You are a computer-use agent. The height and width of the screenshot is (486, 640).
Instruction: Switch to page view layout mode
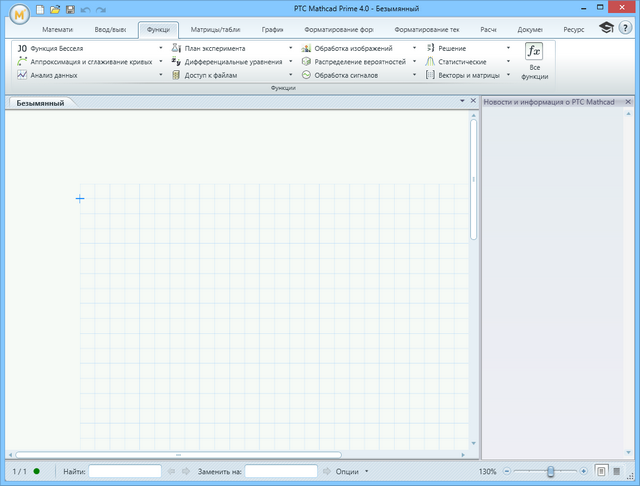602,471
